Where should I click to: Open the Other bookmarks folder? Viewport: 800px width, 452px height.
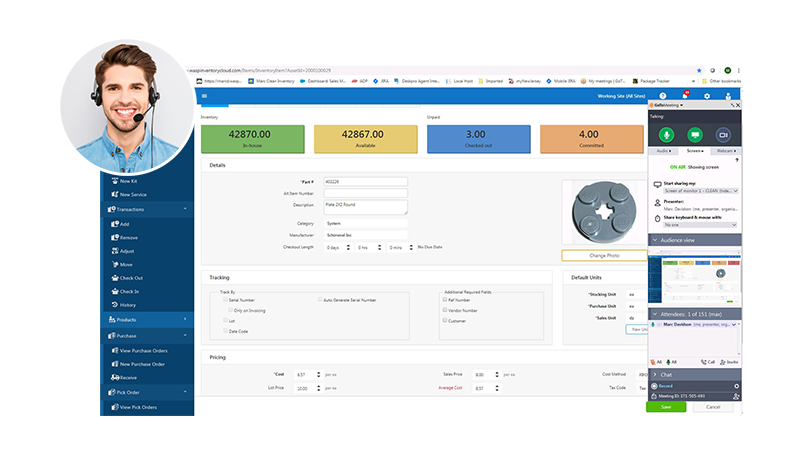click(x=721, y=81)
